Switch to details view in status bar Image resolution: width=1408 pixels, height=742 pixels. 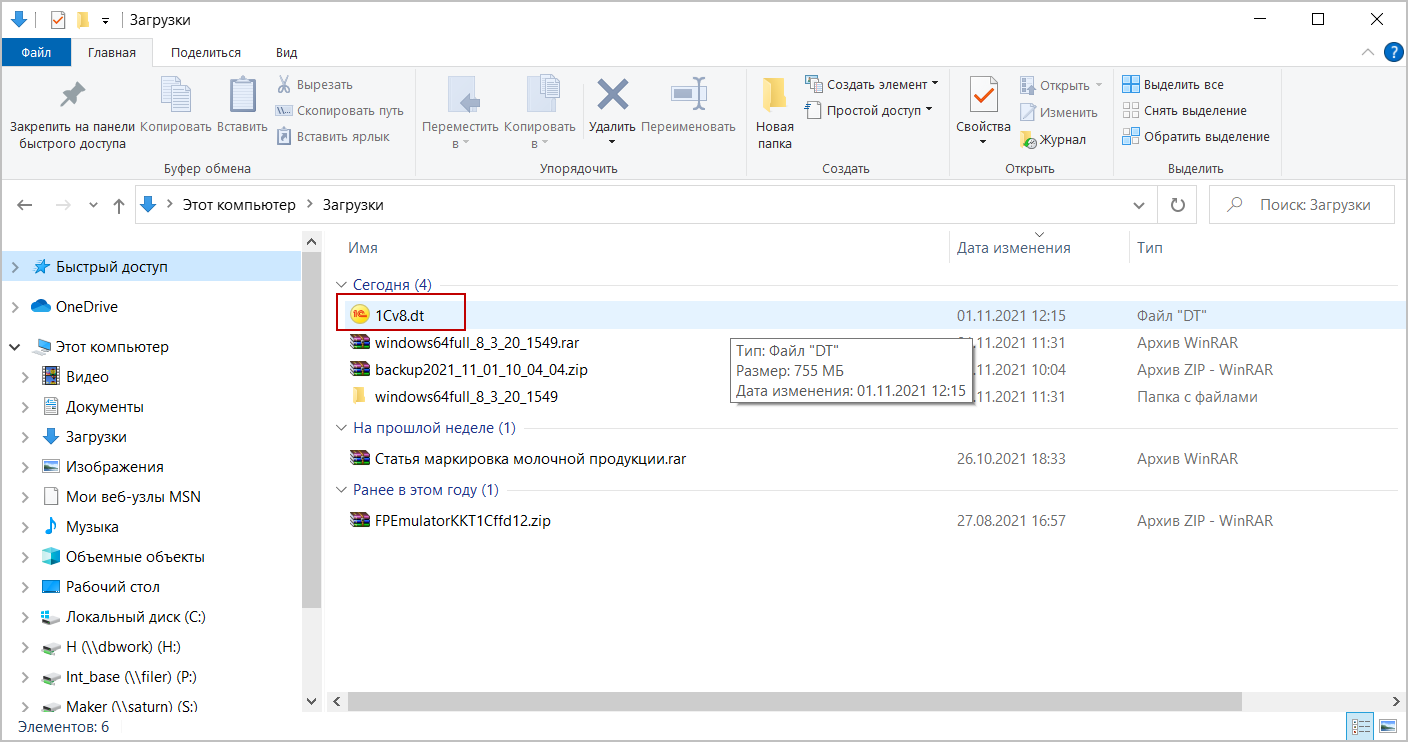[x=1361, y=726]
